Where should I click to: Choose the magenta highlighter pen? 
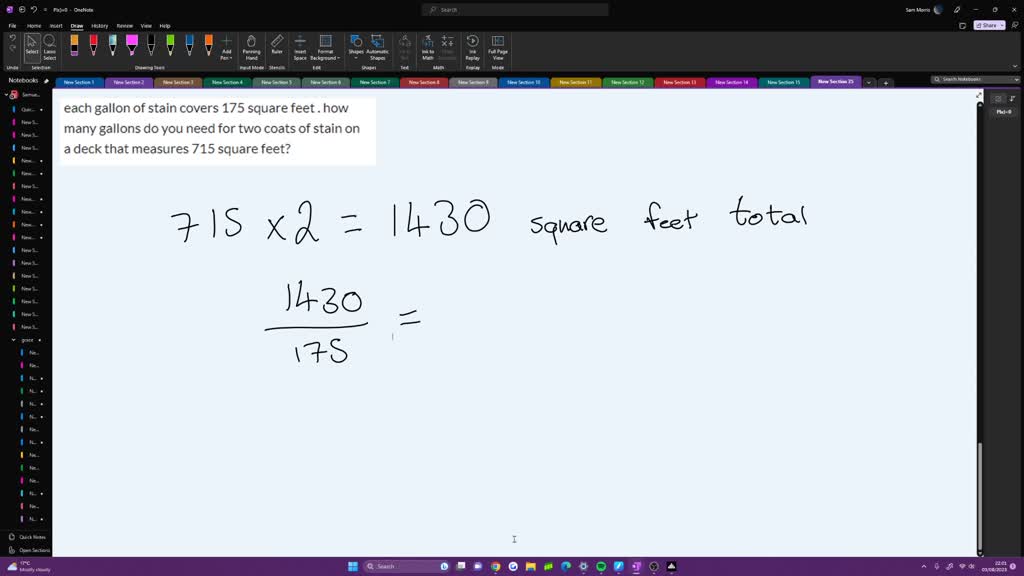(x=131, y=46)
